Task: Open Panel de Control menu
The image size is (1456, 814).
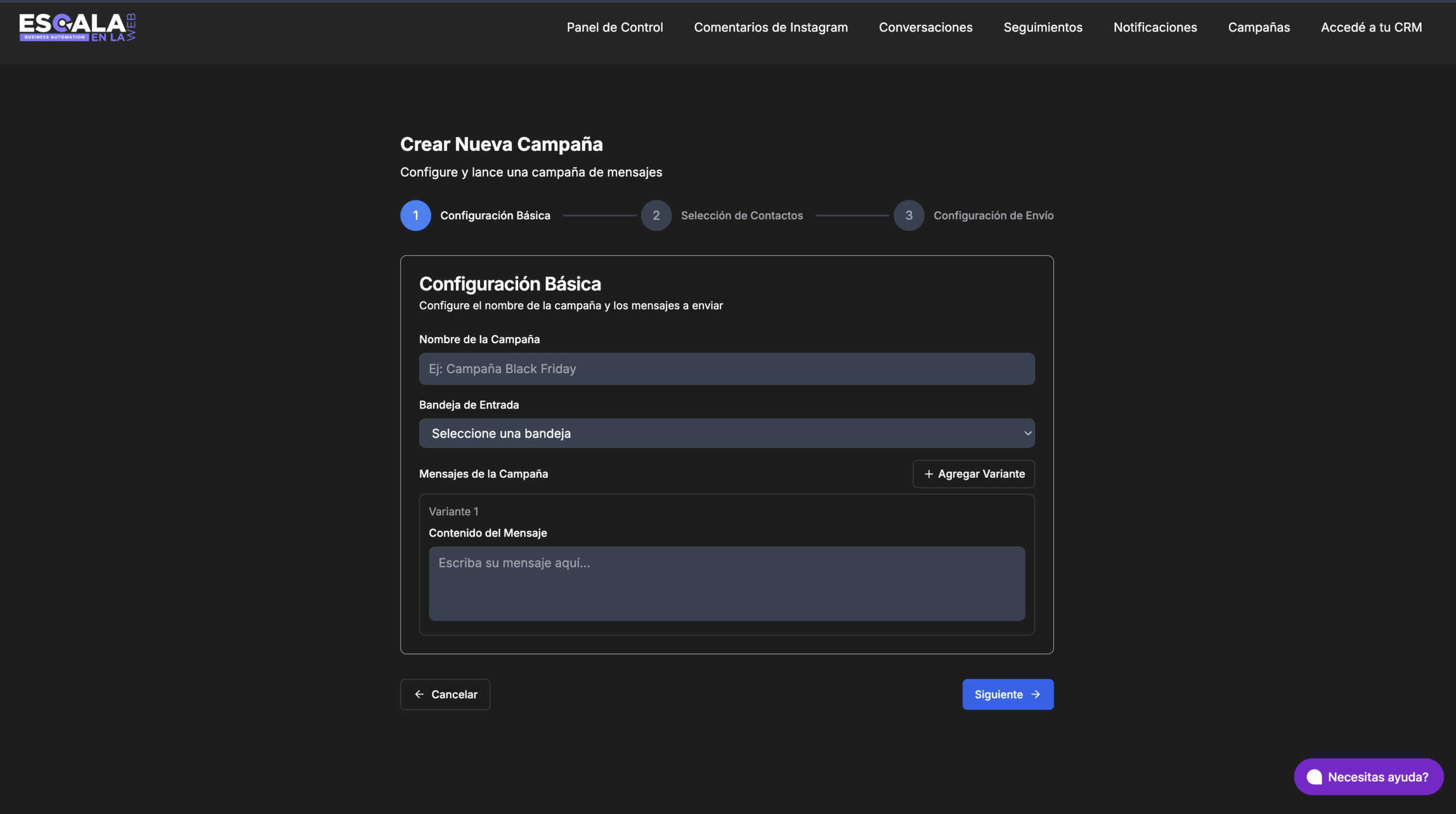Action: point(614,27)
